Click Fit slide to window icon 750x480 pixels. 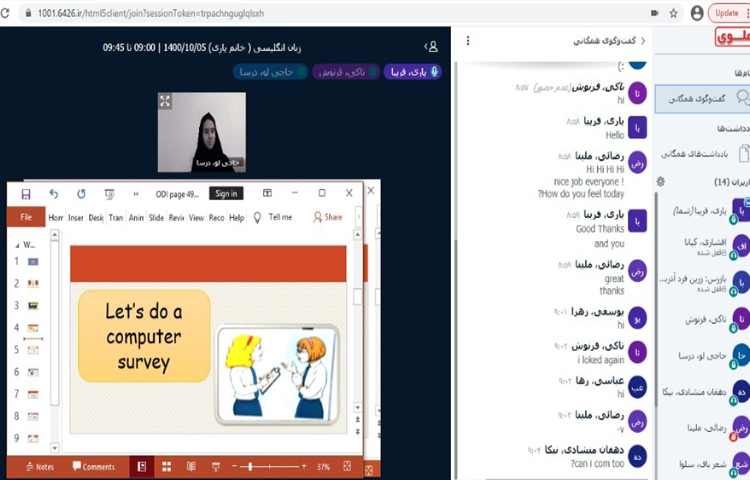tap(347, 467)
